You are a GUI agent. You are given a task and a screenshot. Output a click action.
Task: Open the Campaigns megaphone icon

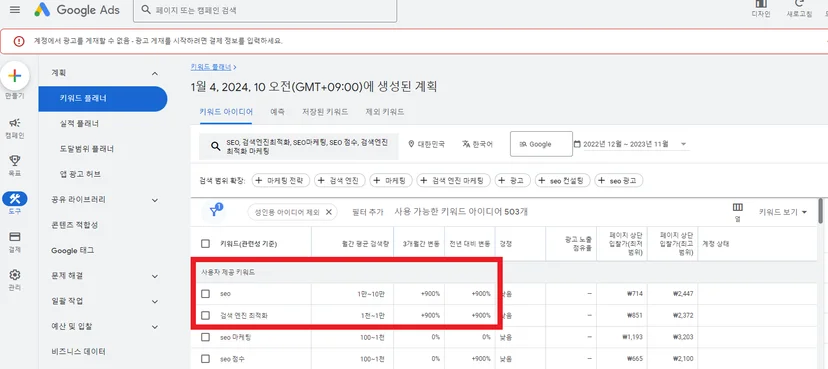(15, 123)
